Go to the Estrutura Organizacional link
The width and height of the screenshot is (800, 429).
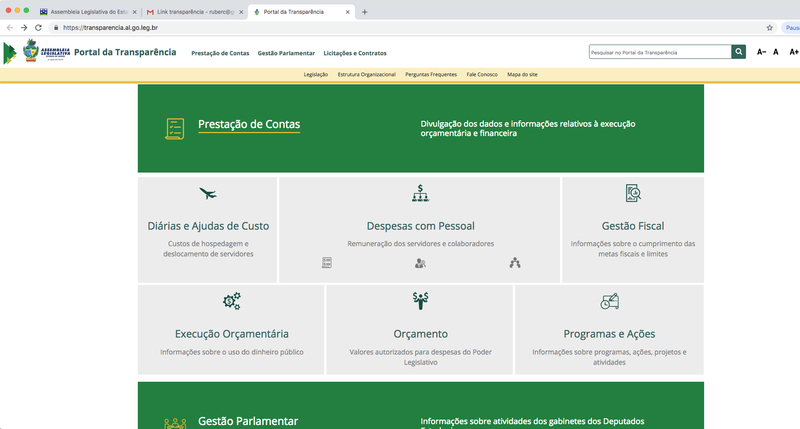367,75
